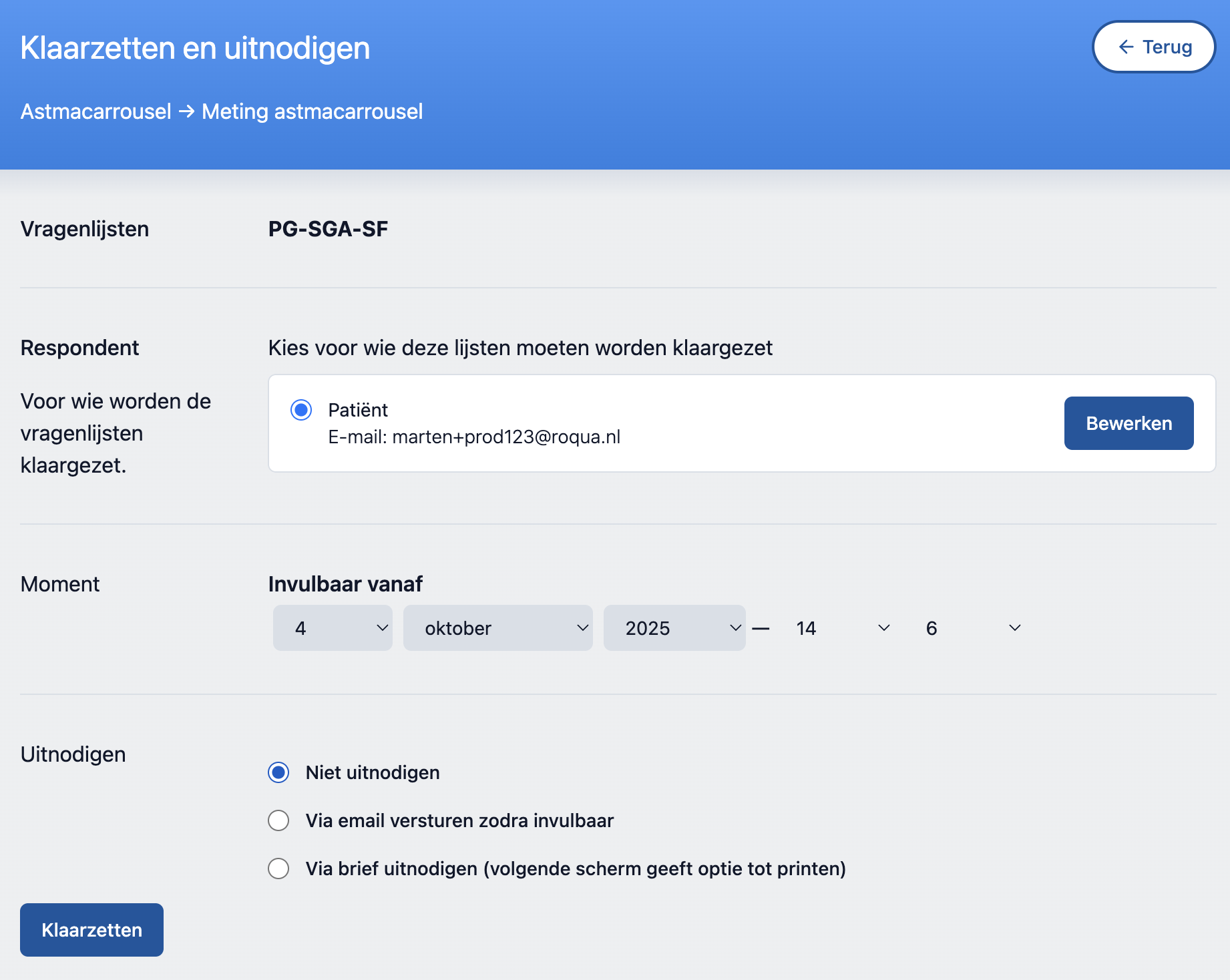Click the Respondent section heading
Screen dimensions: 1230x980
pyautogui.click(x=79, y=348)
